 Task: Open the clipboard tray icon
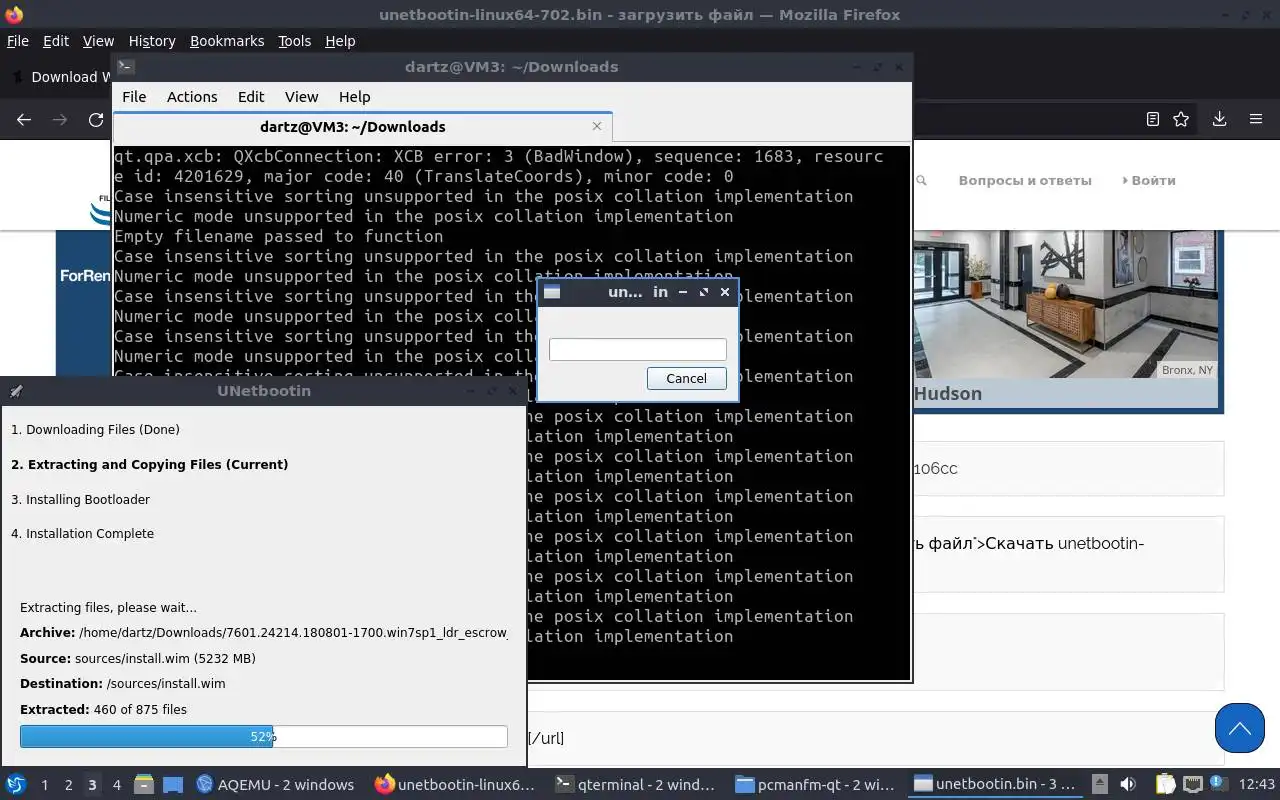(1165, 784)
